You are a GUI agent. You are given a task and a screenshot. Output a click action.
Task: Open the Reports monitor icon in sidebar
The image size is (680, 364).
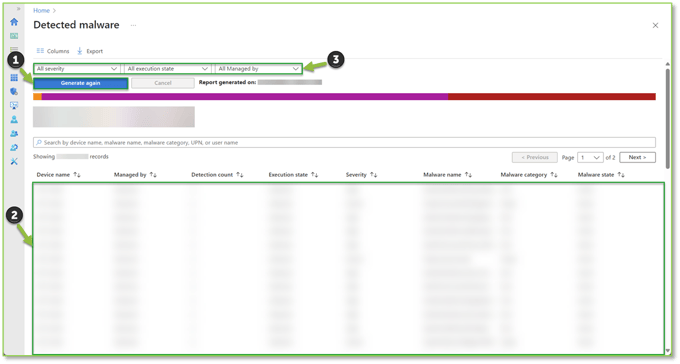(14, 105)
